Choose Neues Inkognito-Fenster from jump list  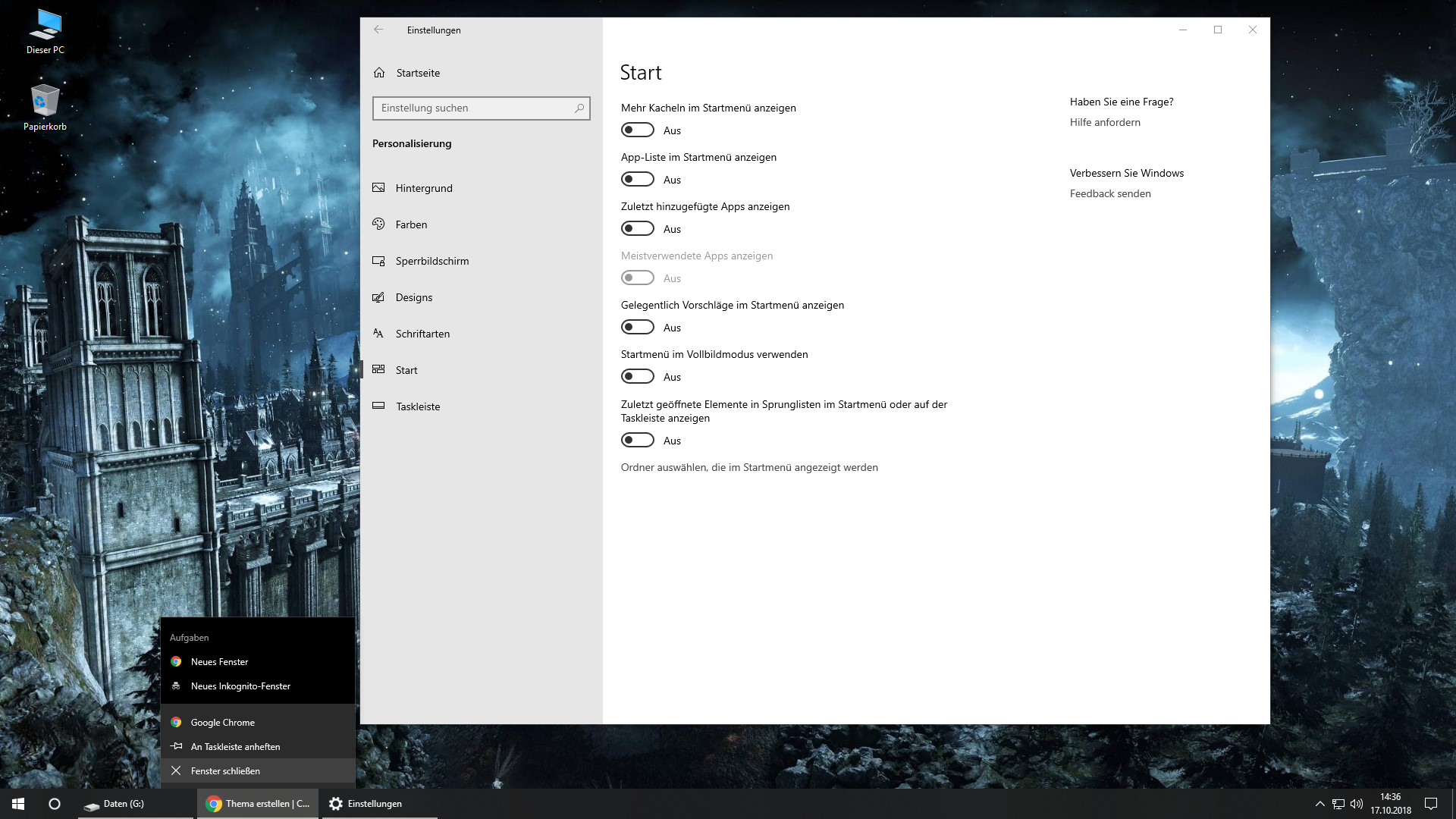click(240, 686)
